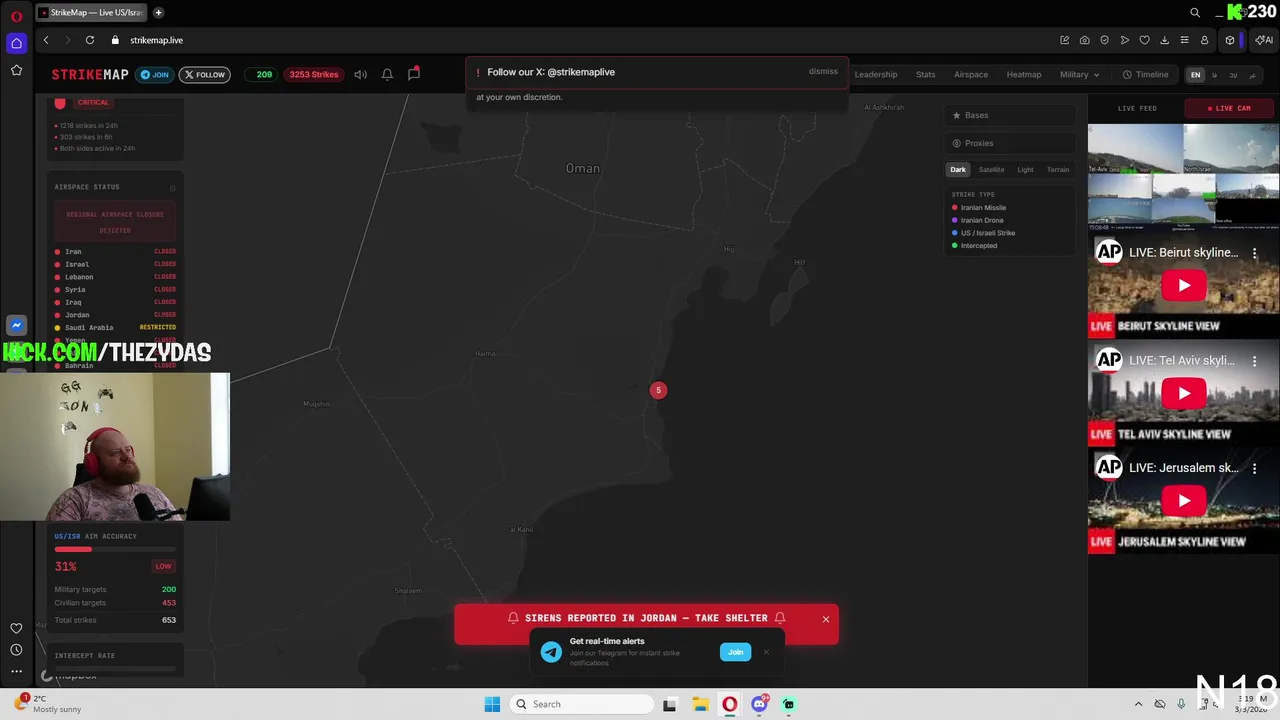Open the Windows Start menu

492,704
